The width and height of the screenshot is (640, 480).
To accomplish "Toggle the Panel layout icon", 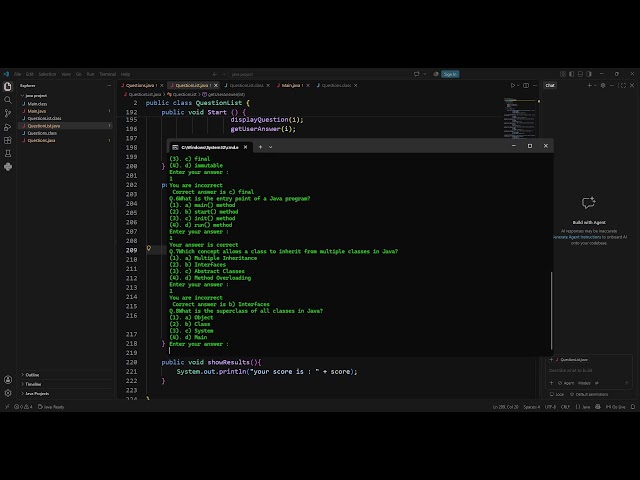I will pyautogui.click(x=580, y=74).
